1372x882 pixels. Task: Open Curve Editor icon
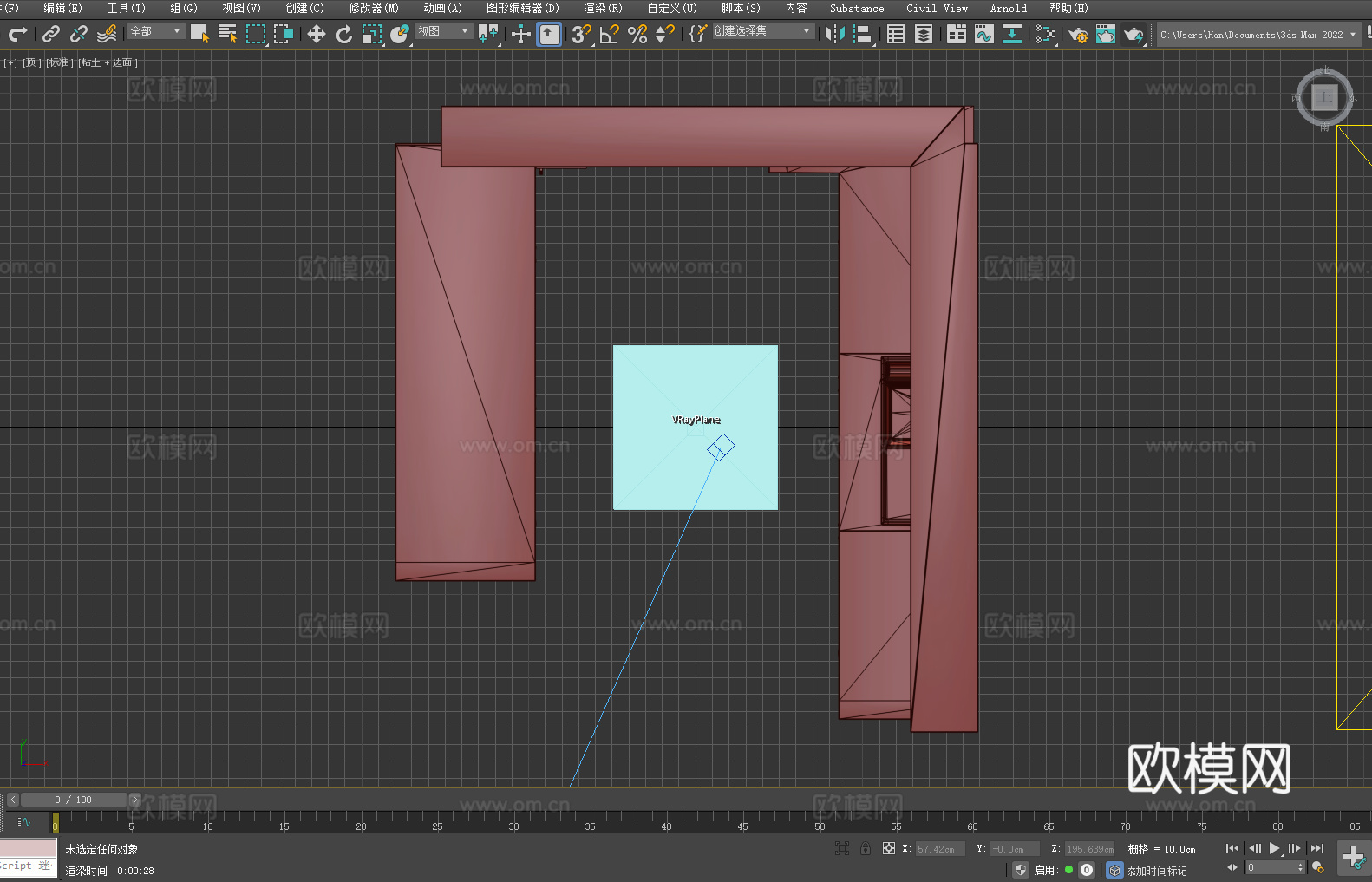[x=984, y=34]
